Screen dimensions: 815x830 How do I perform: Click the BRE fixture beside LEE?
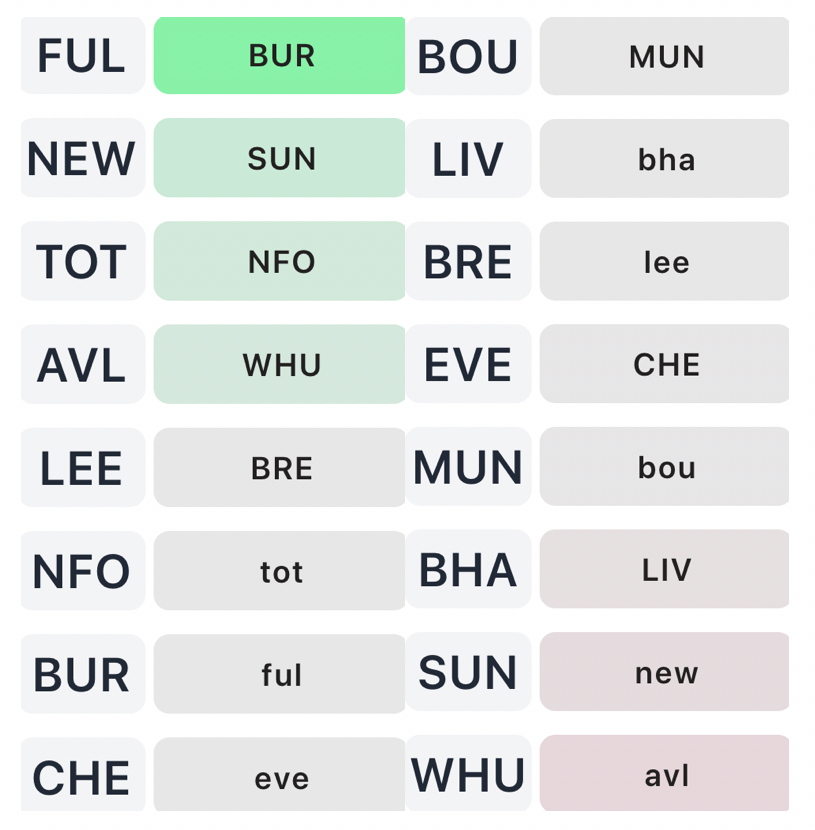click(280, 468)
